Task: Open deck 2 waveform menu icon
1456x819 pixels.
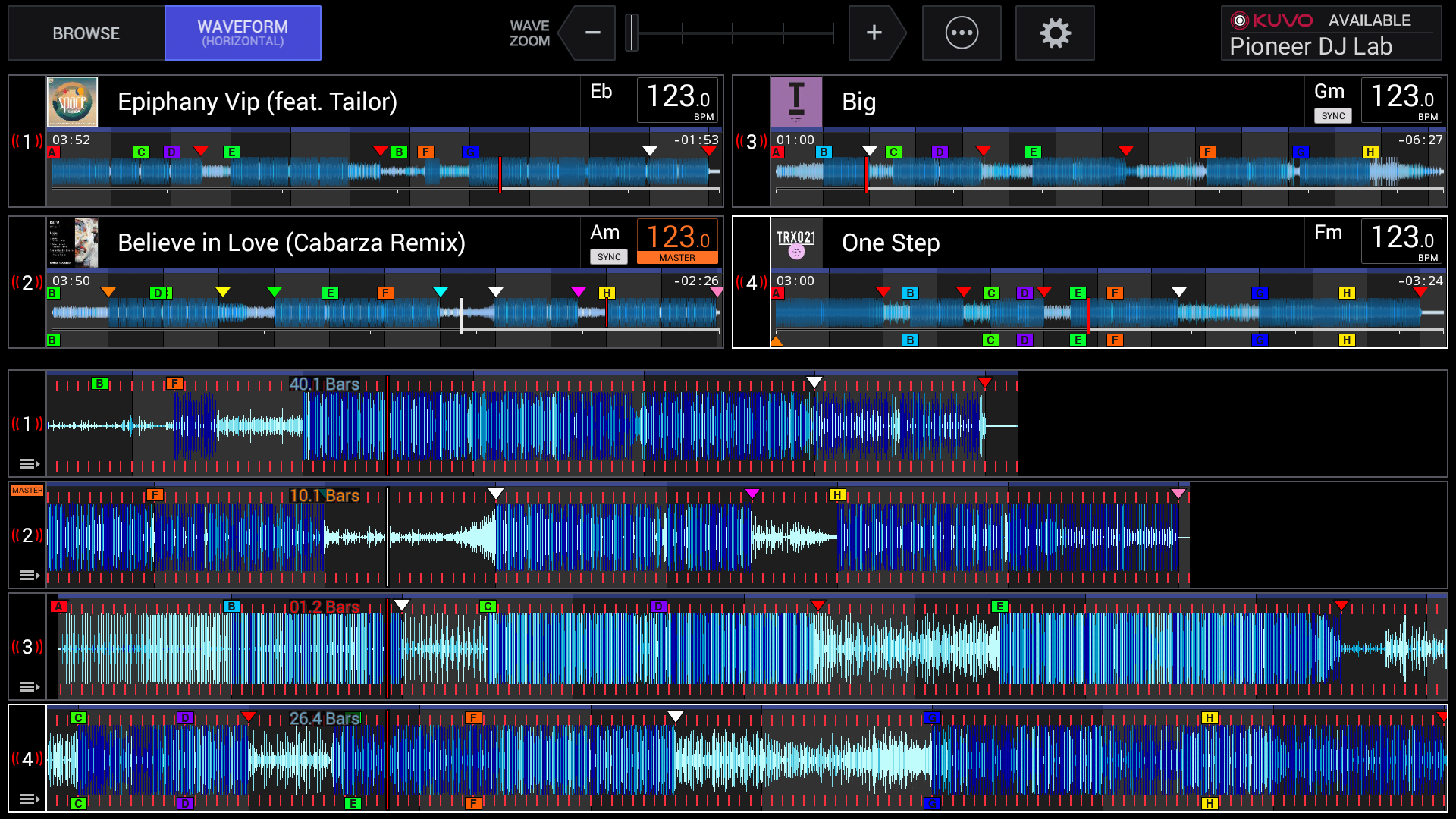Action: click(x=29, y=575)
